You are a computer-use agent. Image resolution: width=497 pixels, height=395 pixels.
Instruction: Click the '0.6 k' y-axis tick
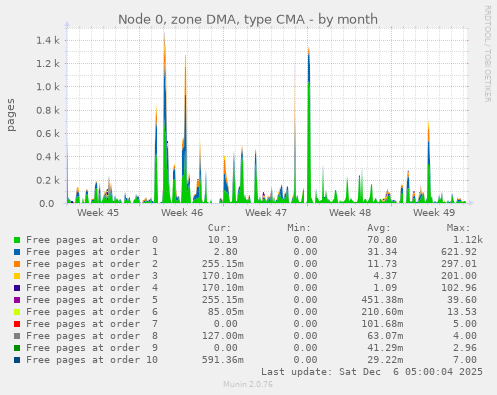[x=48, y=134]
